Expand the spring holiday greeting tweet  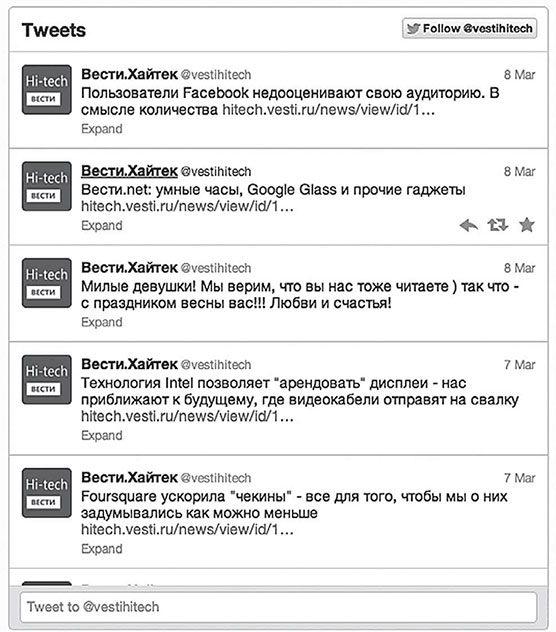(x=102, y=322)
